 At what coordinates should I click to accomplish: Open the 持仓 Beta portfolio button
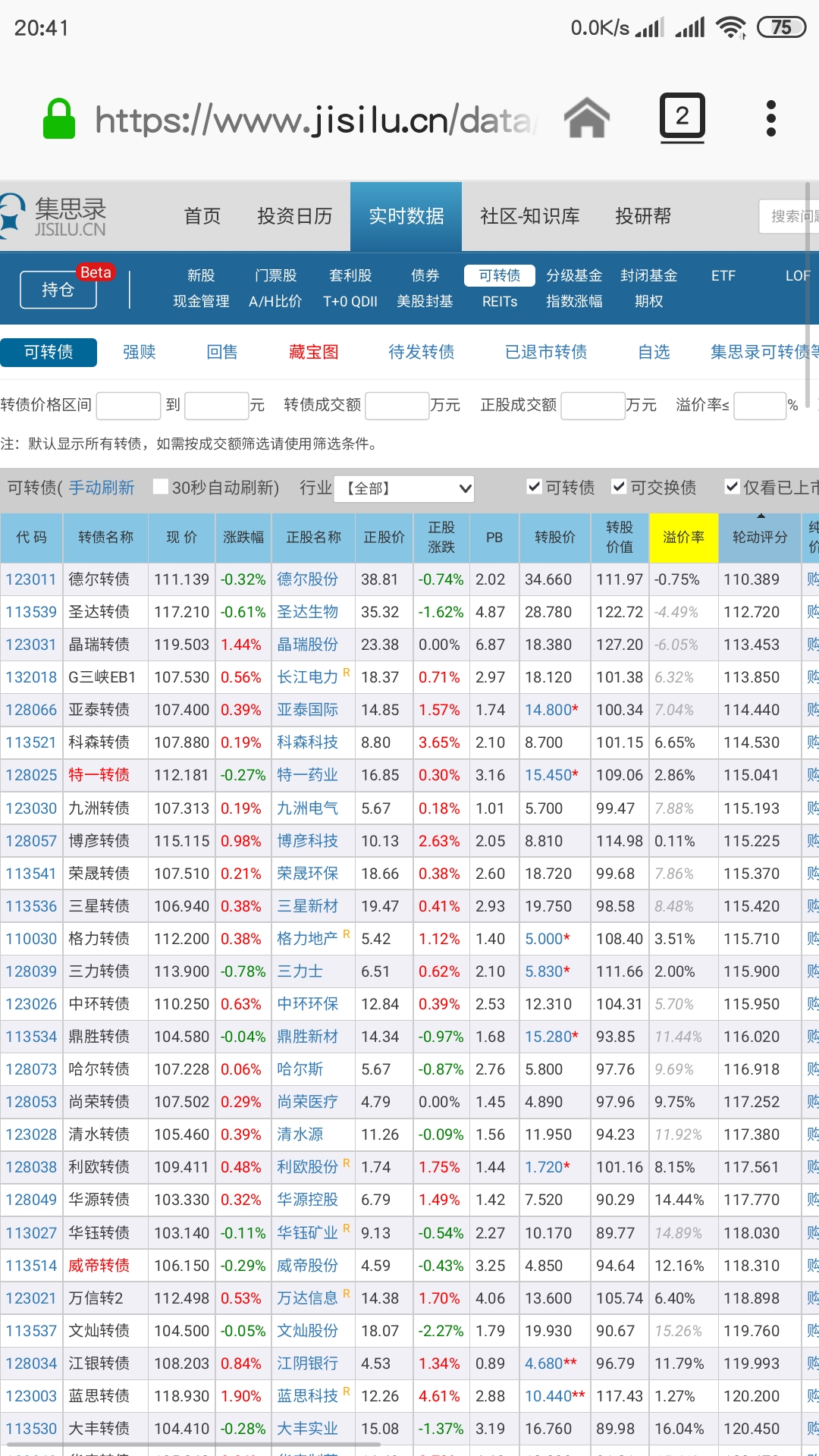tap(58, 289)
